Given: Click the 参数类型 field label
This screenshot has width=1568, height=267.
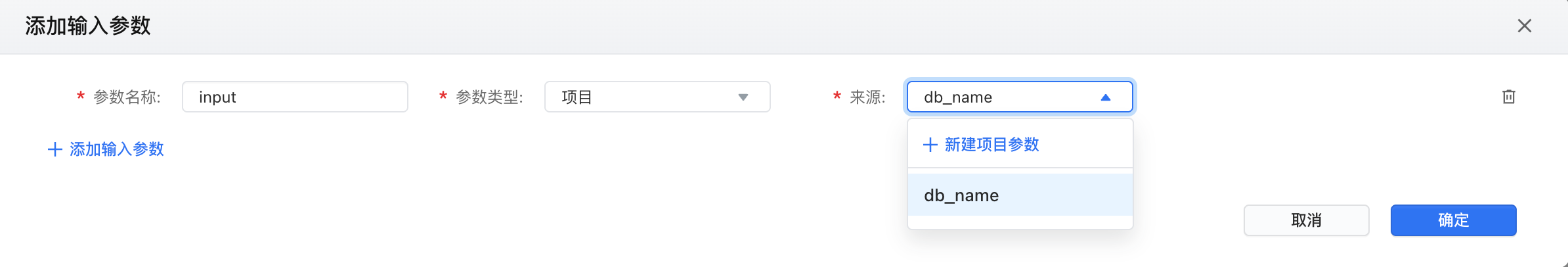Looking at the screenshot, I should pos(489,97).
